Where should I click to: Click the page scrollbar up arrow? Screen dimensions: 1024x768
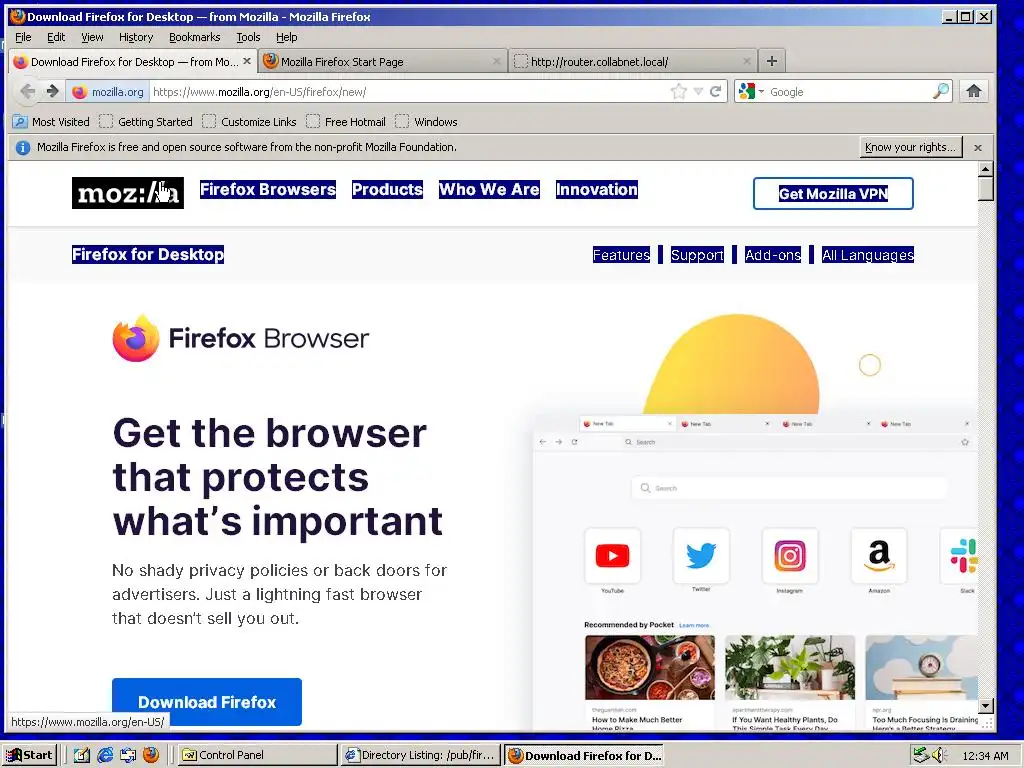(986, 168)
